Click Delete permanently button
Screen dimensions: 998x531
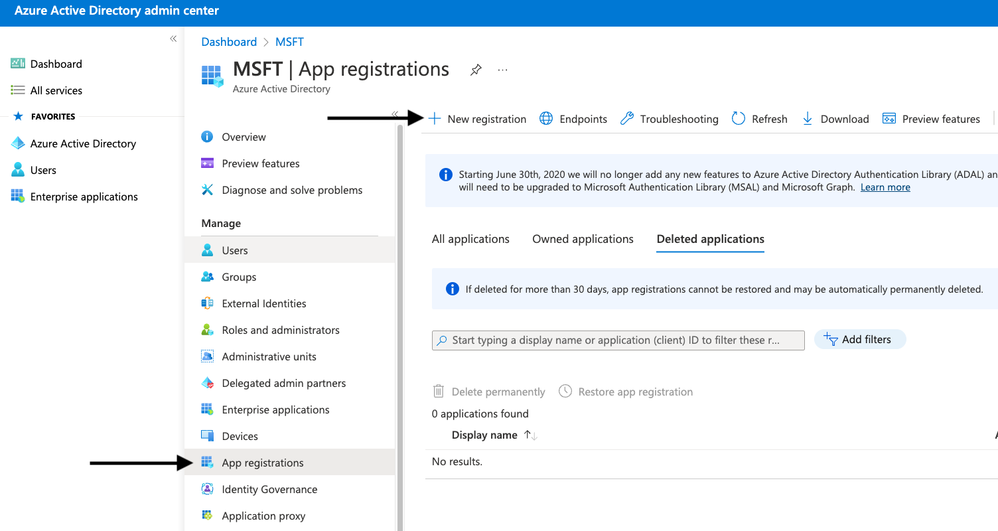click(489, 392)
